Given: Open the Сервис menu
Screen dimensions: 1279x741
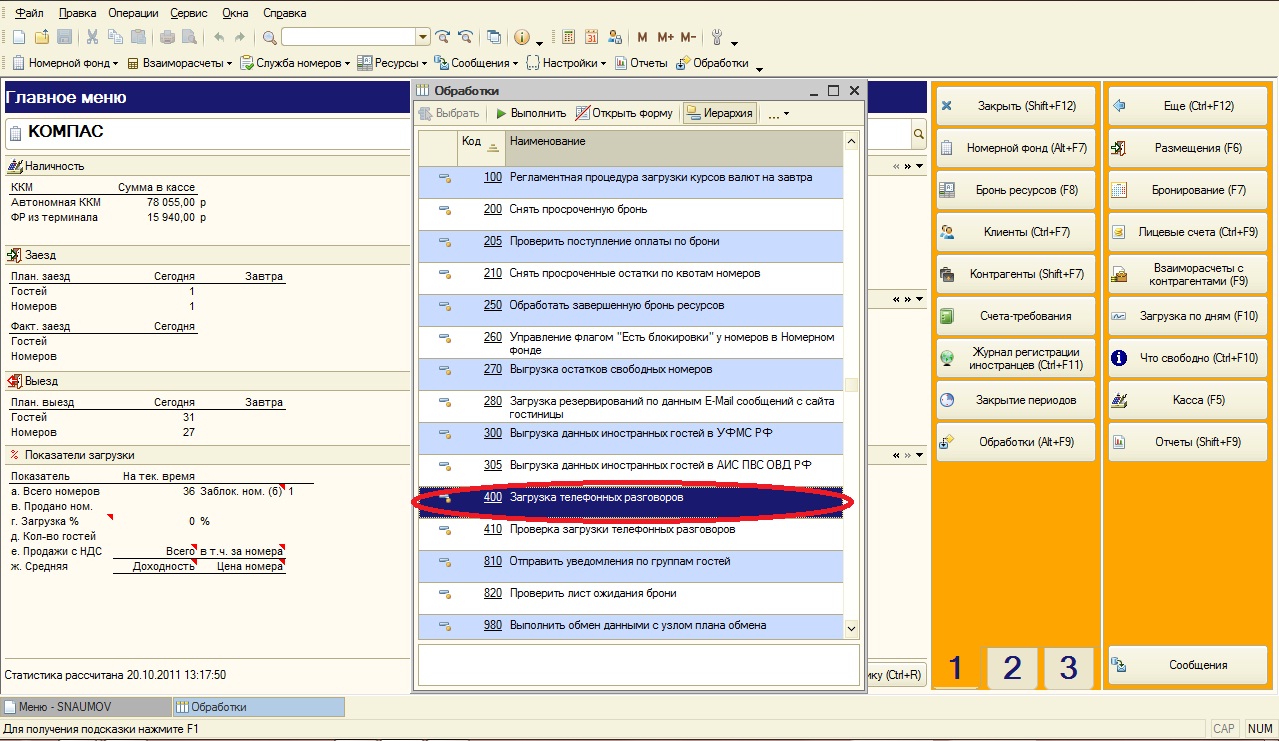Looking at the screenshot, I should [x=187, y=13].
